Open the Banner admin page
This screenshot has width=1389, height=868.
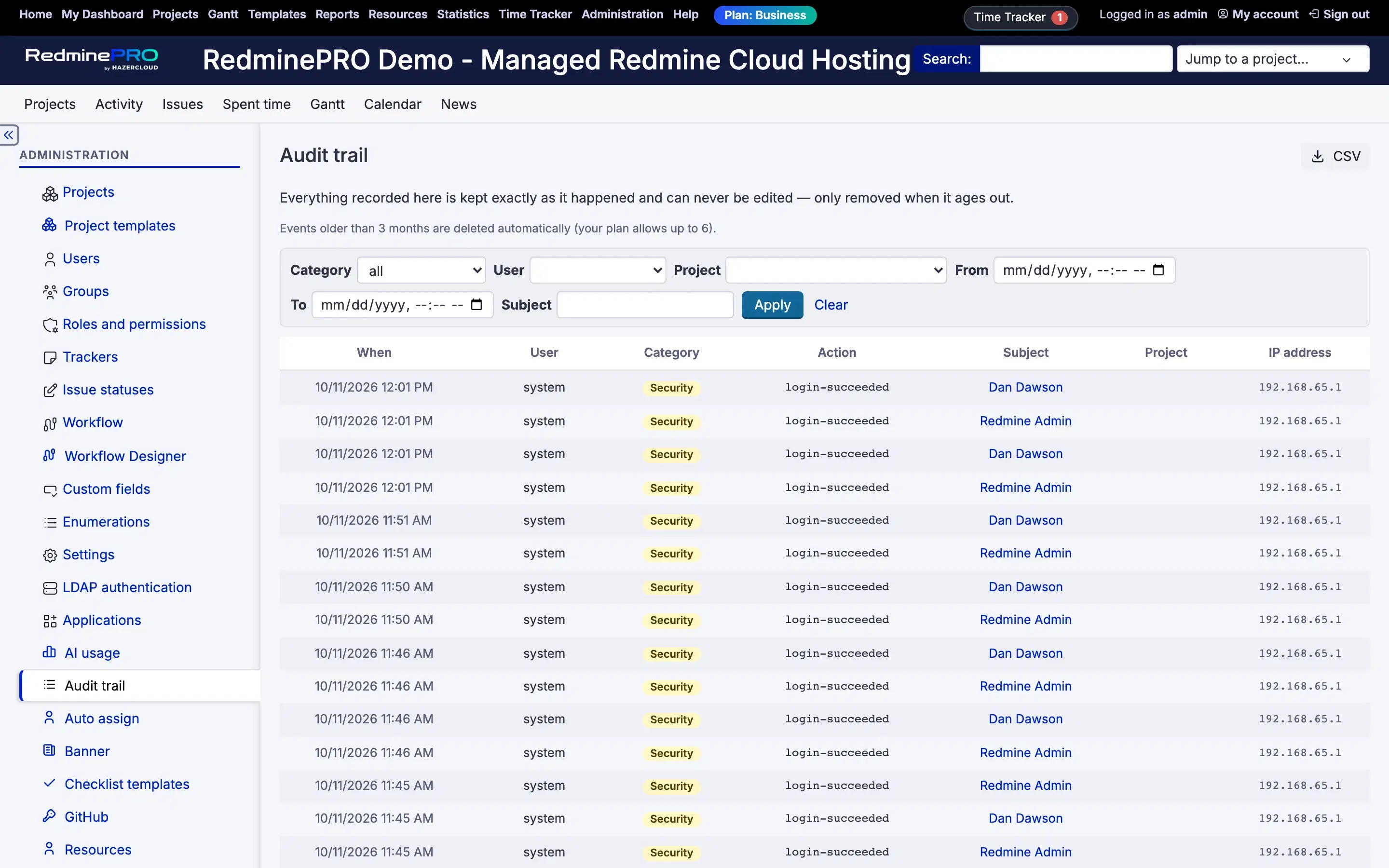point(87,751)
